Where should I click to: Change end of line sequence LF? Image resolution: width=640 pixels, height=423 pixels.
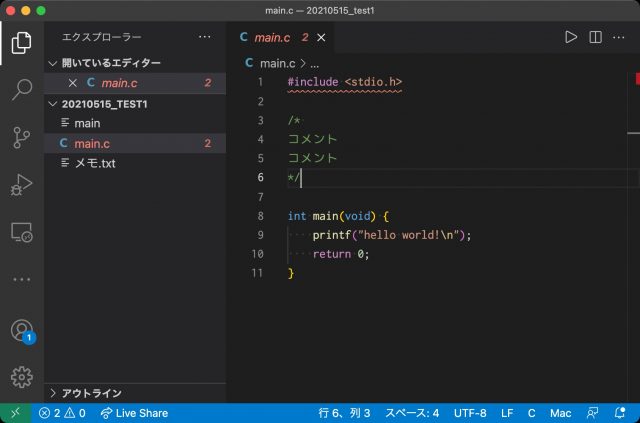point(507,413)
